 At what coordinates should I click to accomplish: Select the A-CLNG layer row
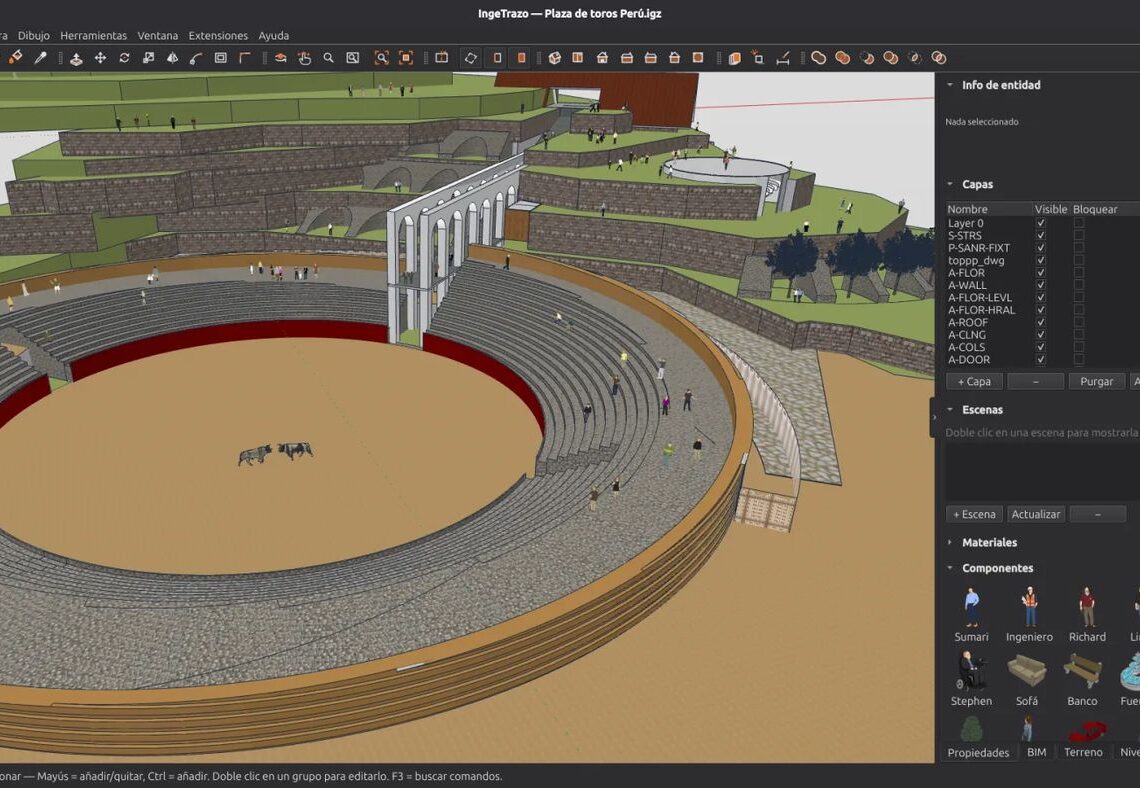pos(1042,334)
